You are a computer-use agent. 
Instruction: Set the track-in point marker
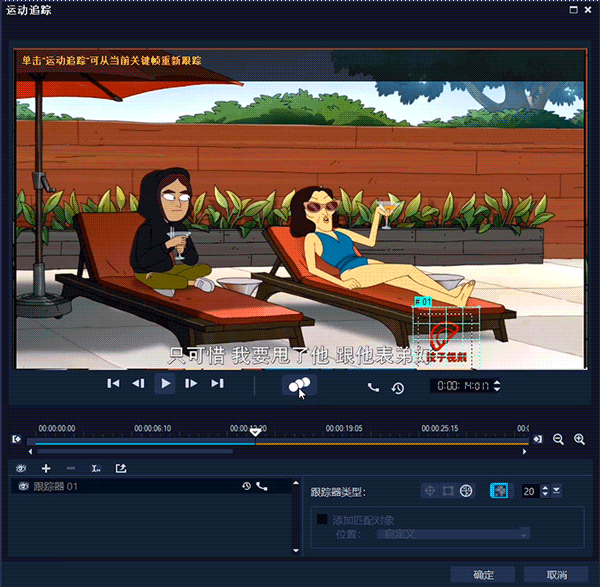(x=16, y=439)
